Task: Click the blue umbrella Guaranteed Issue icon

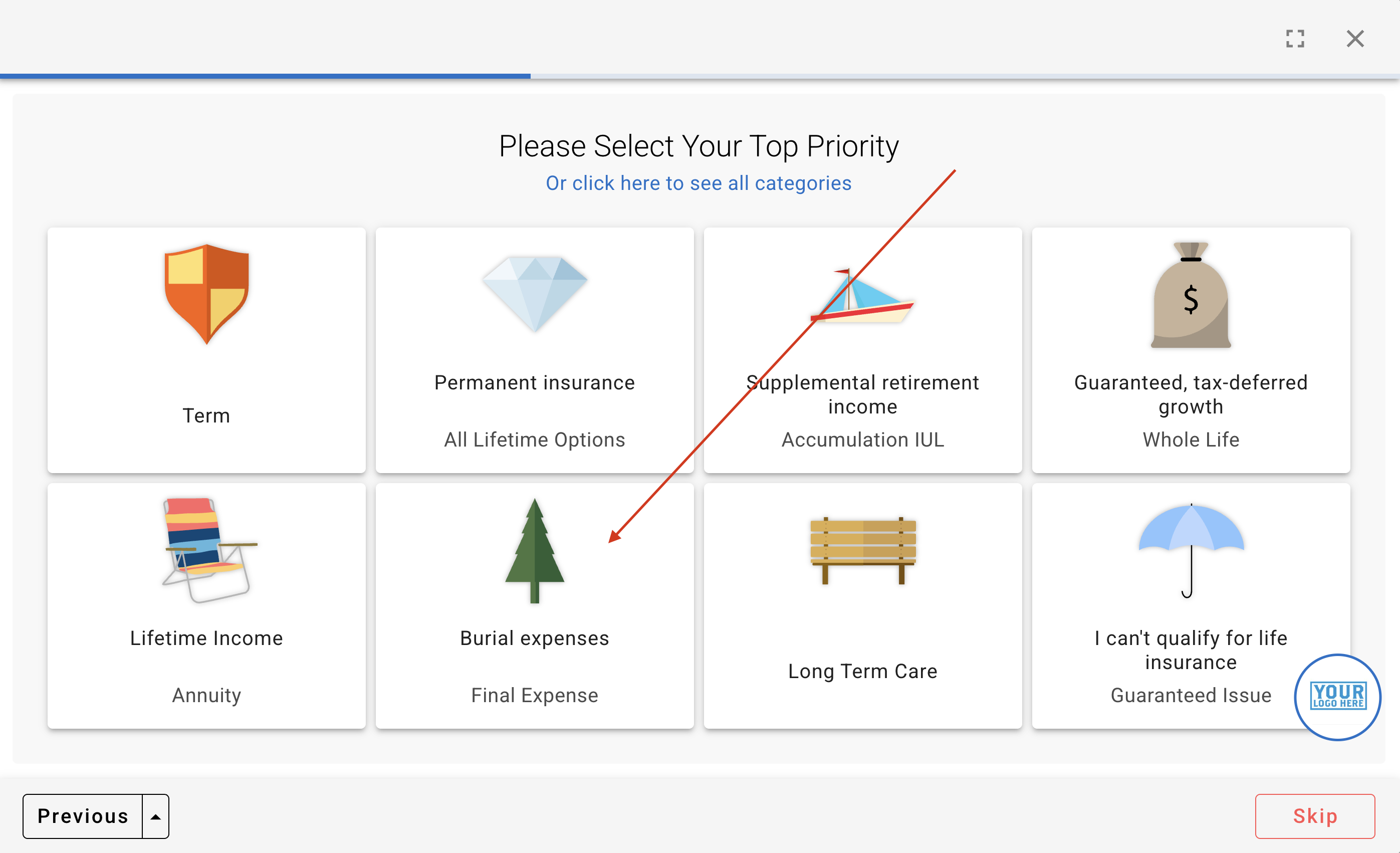Action: coord(1191,549)
